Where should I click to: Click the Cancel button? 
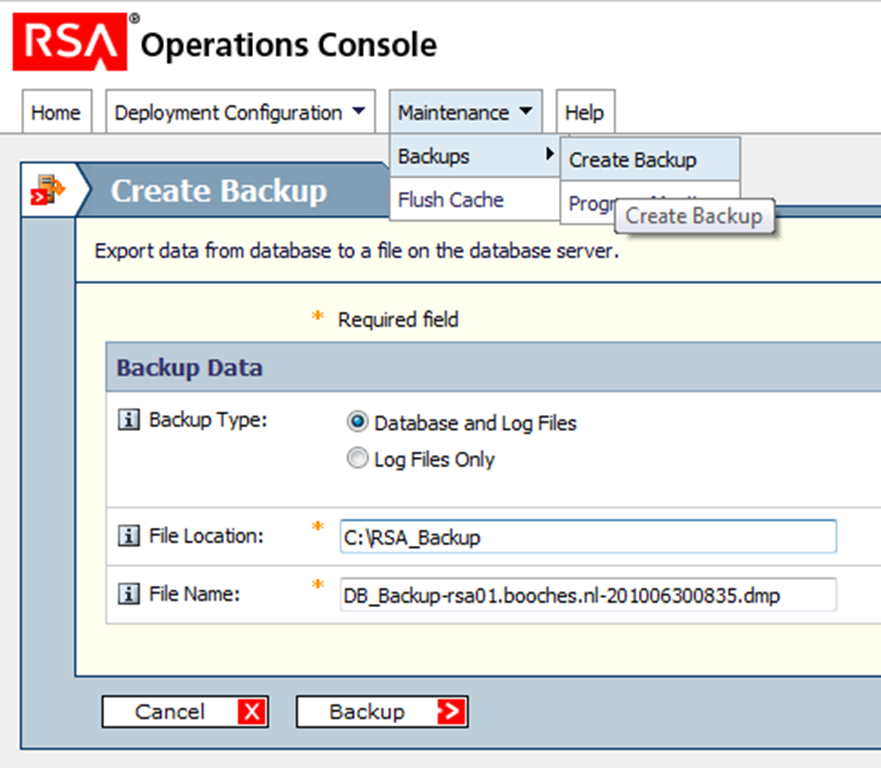[185, 712]
